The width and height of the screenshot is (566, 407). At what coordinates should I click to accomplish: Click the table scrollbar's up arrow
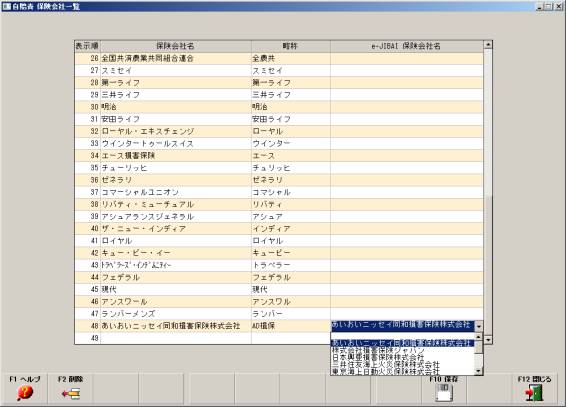click(488, 45)
